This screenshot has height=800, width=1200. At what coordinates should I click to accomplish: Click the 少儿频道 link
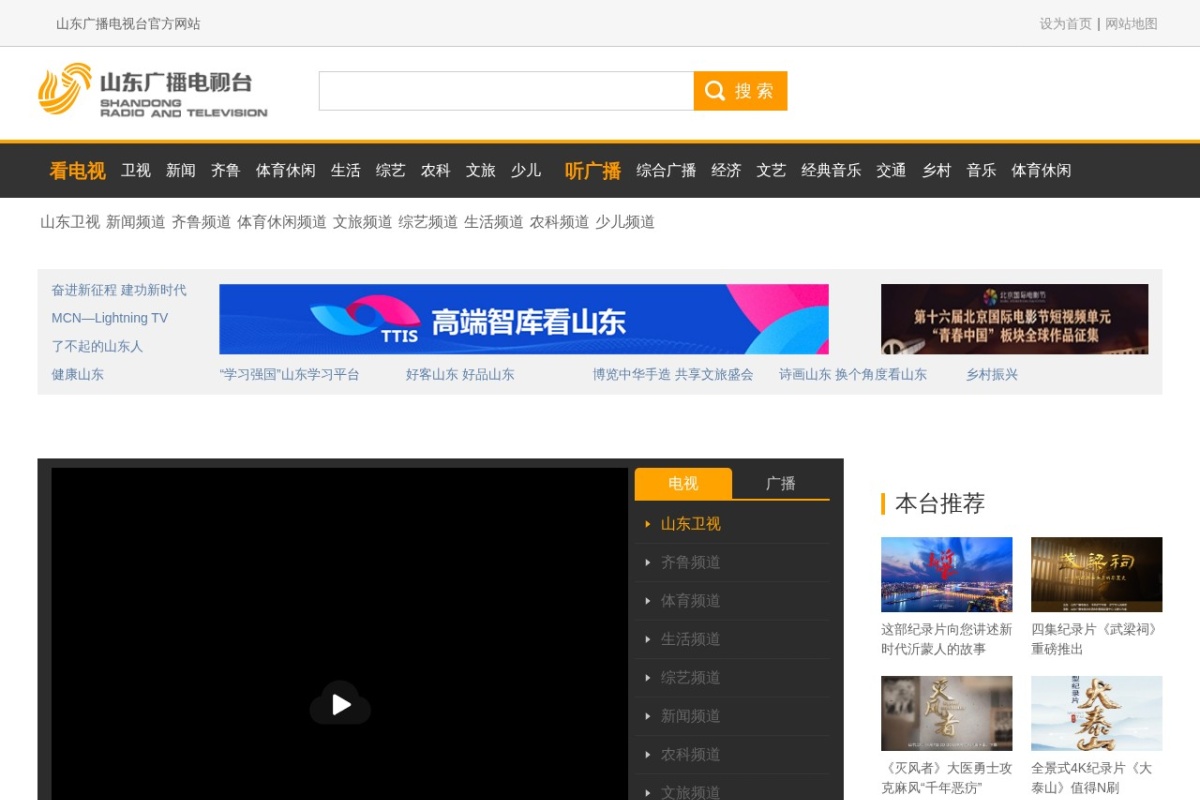tap(625, 222)
